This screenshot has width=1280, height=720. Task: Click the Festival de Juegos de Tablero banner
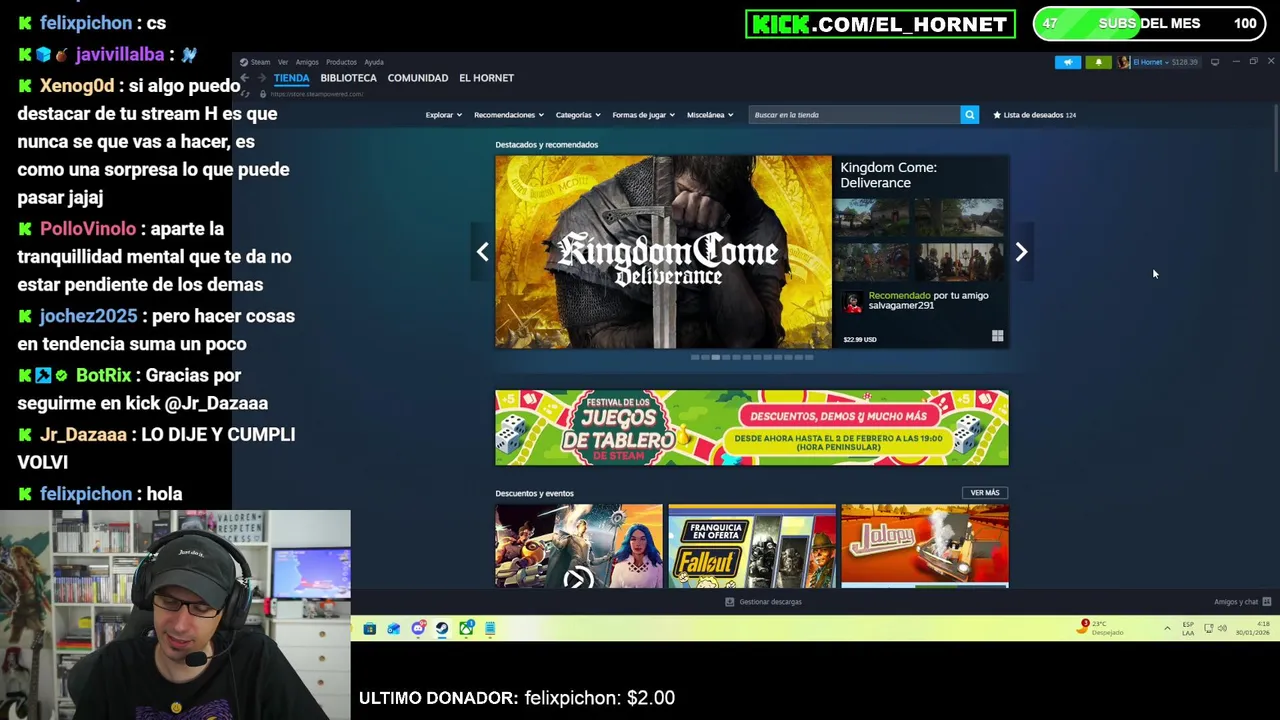point(752,428)
